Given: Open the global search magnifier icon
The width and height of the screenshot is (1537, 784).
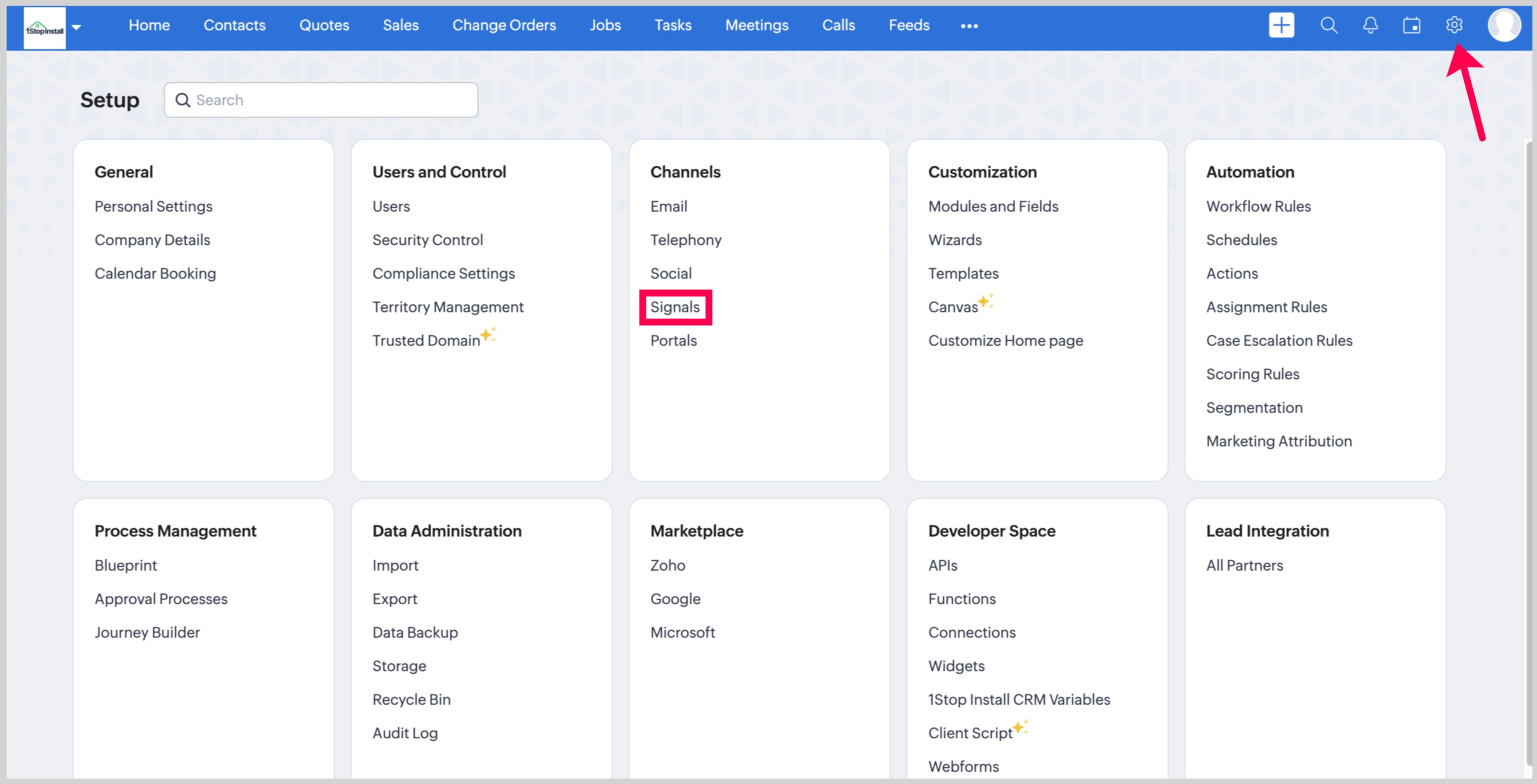Looking at the screenshot, I should 1328,25.
